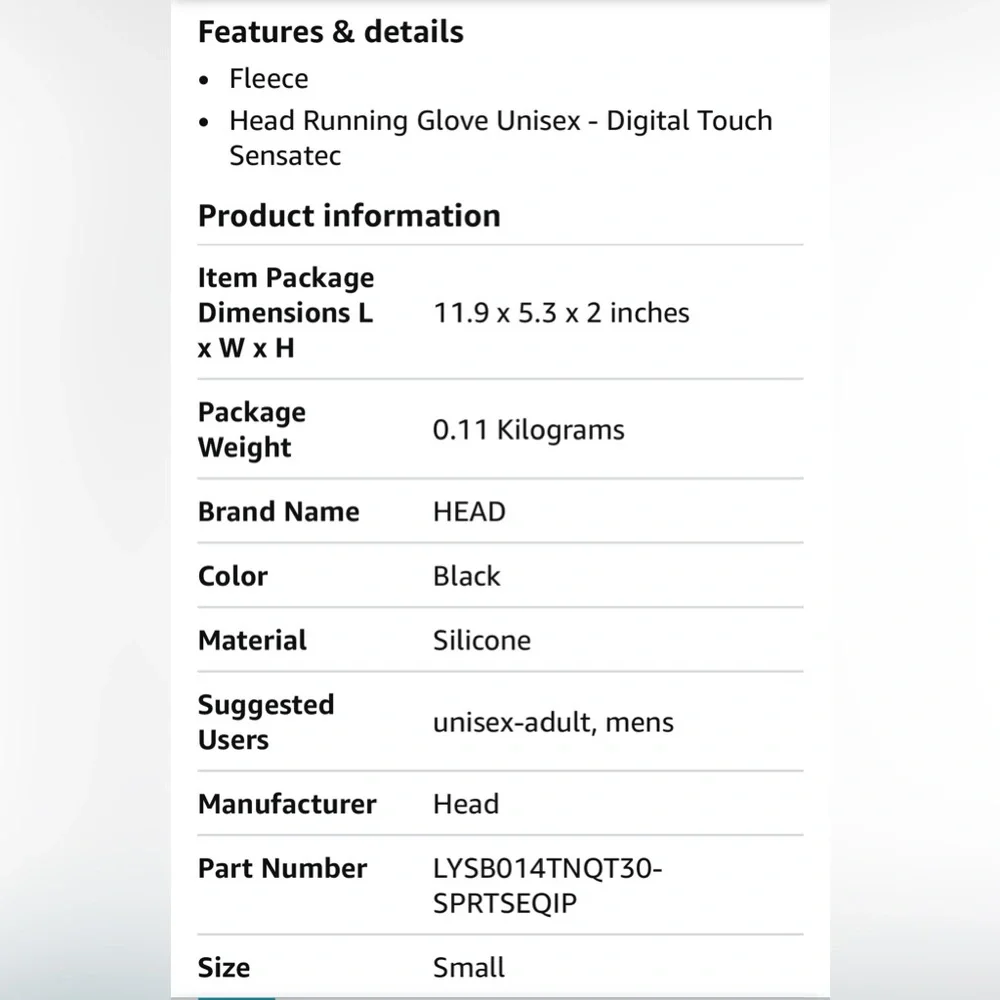This screenshot has width=1000, height=1000.
Task: Select the 'Suggested Users' label
Action: 265,722
